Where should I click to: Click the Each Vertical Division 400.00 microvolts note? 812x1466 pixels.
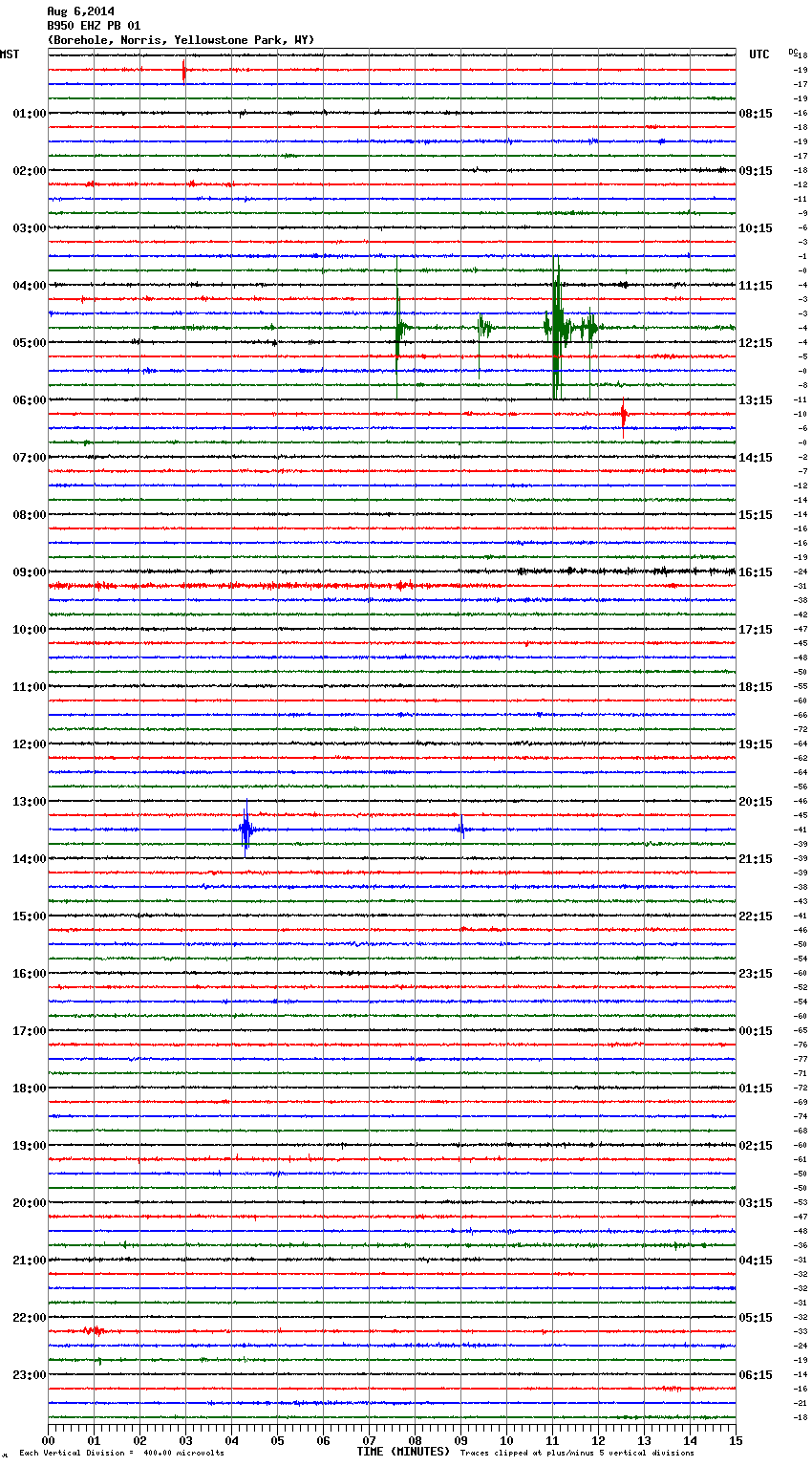tap(121, 1454)
